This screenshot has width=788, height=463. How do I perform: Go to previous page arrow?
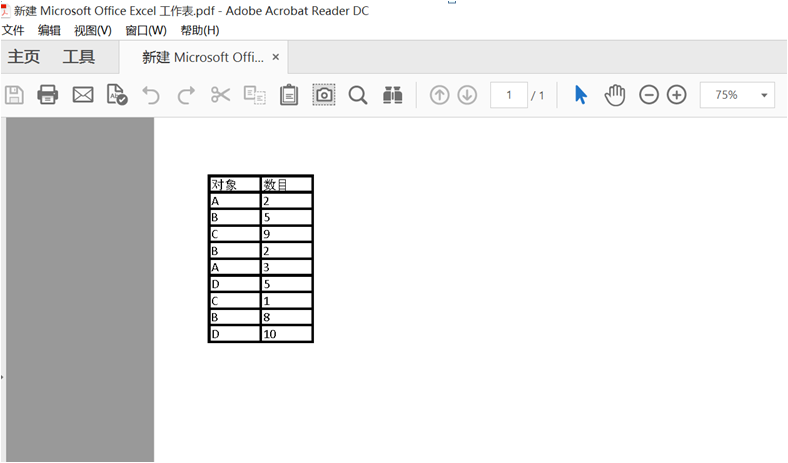point(440,95)
